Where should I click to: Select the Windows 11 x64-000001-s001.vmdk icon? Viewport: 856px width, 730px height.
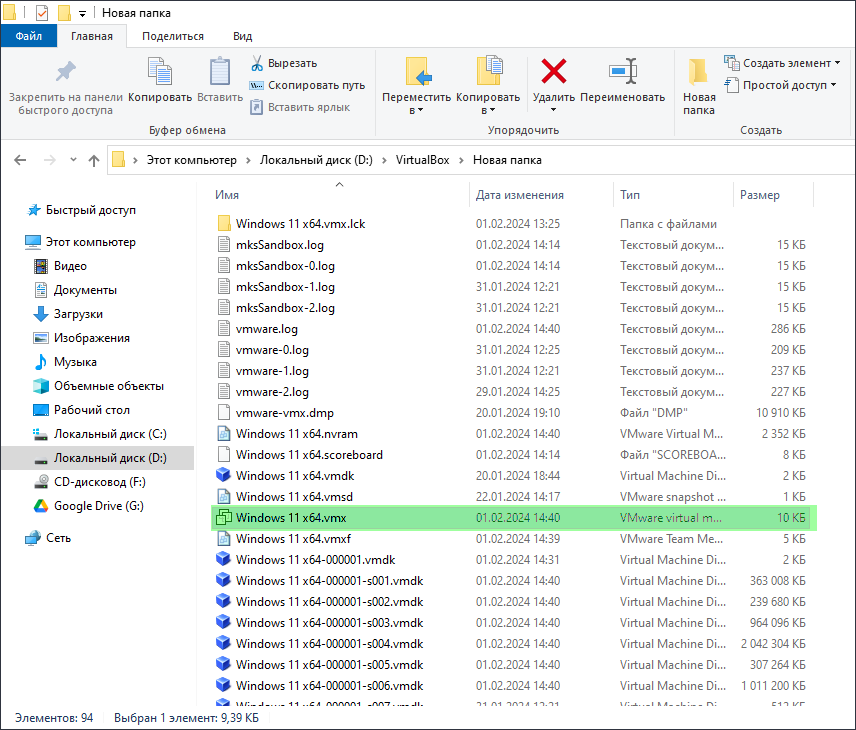pos(223,581)
